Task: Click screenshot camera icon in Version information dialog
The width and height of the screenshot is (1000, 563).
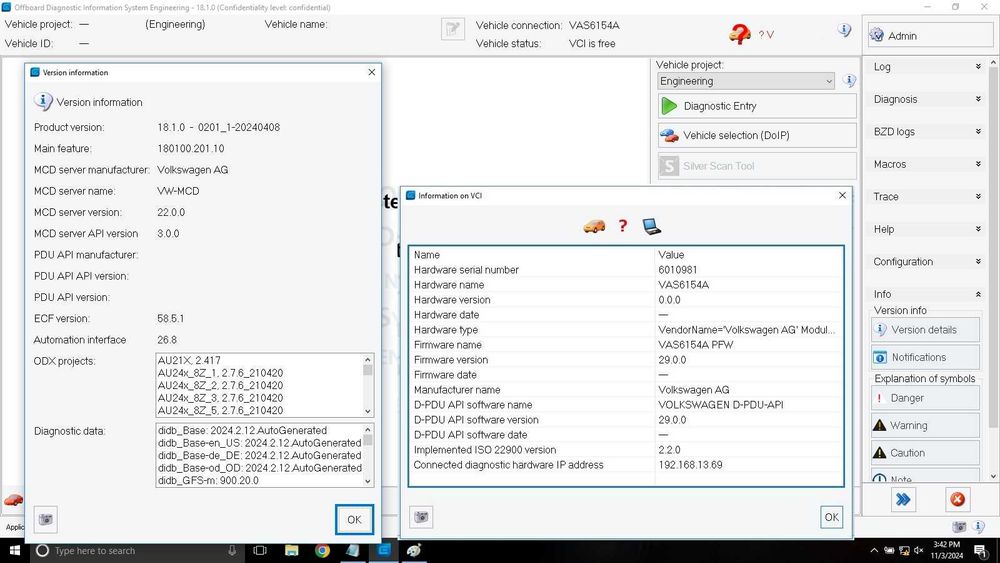Action: coord(46,519)
